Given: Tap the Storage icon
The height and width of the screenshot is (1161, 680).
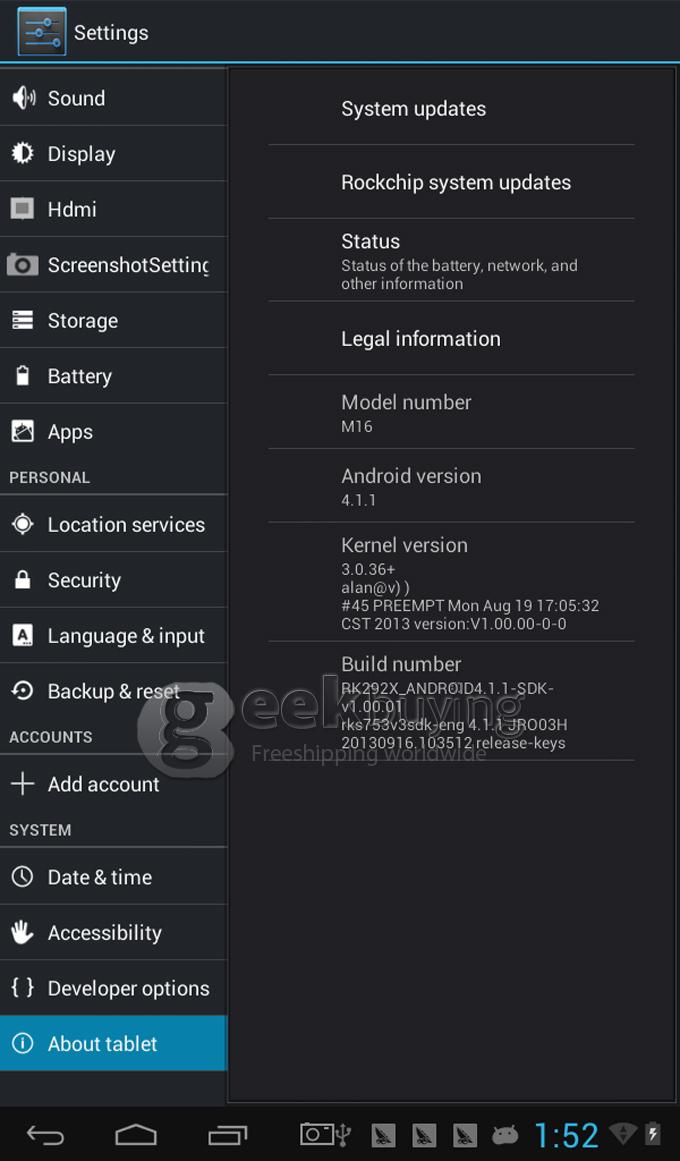Looking at the screenshot, I should [x=22, y=321].
